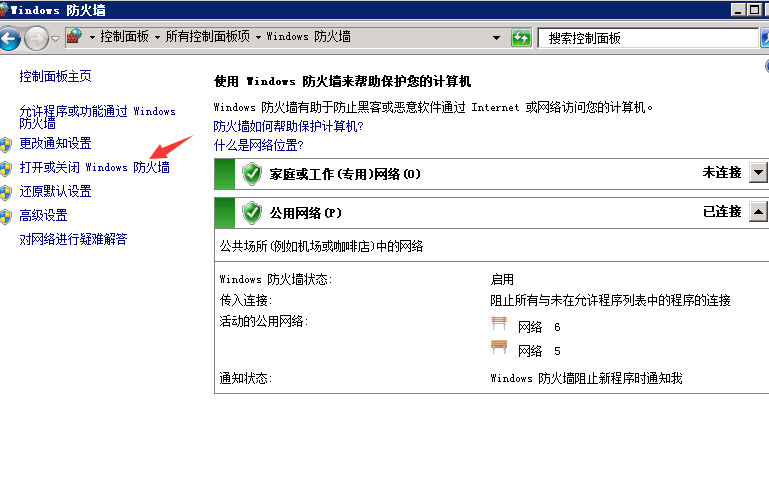Expand 家庭或工作 network section arrow
769x485 pixels.
click(758, 173)
